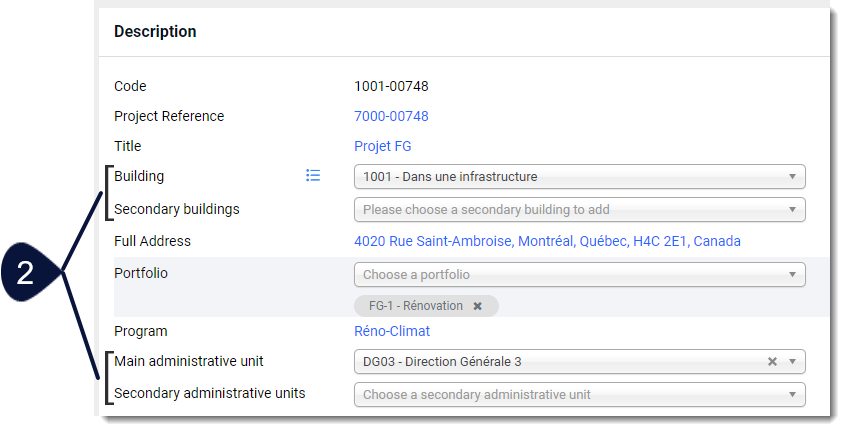Remove the FG-1 - Rénovation portfolio tag
The image size is (845, 431).
pyautogui.click(x=477, y=306)
